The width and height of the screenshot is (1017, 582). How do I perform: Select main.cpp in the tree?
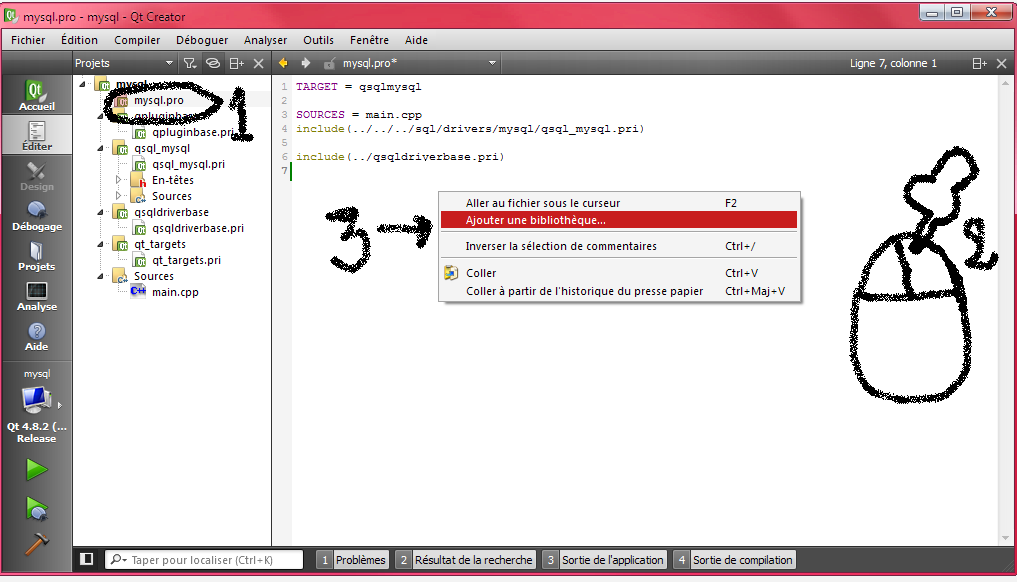[x=175, y=292]
